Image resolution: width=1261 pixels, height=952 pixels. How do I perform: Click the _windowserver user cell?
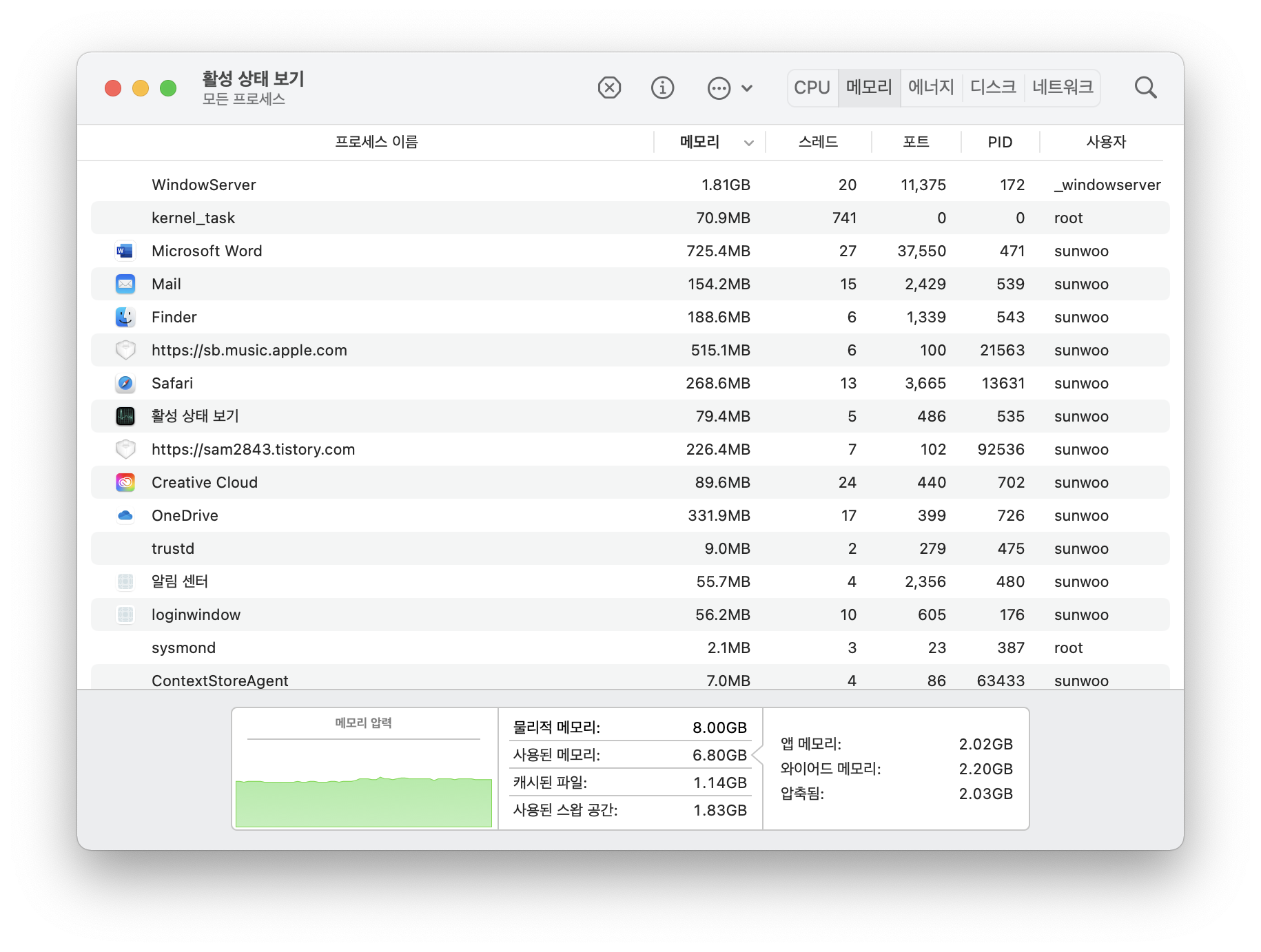(x=1107, y=185)
